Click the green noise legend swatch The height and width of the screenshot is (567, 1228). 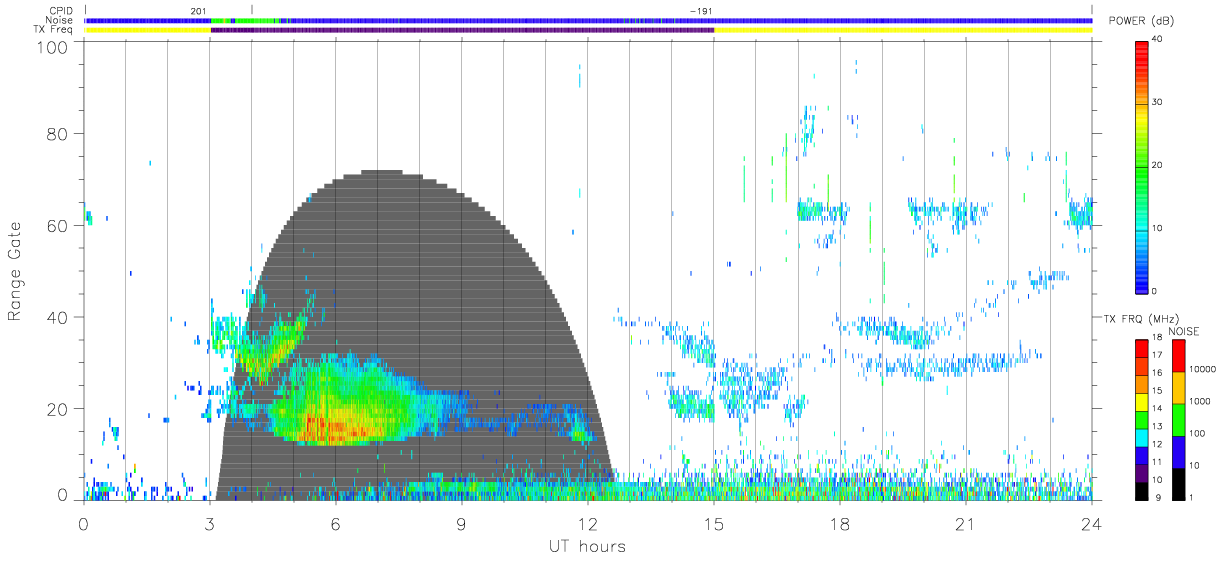click(1177, 419)
